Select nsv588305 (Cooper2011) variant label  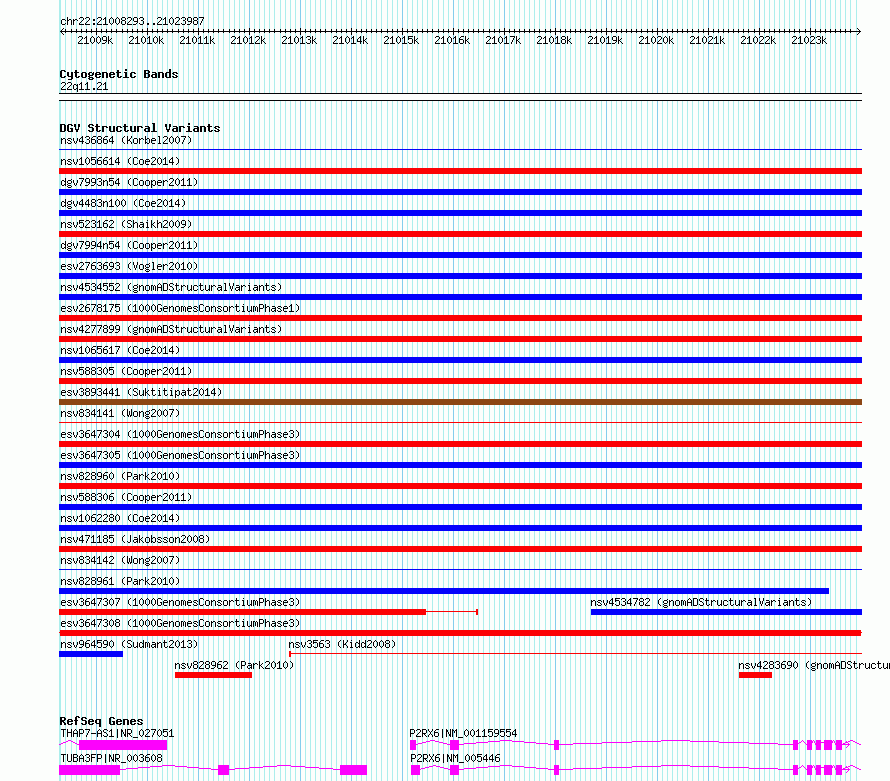pyautogui.click(x=126, y=371)
